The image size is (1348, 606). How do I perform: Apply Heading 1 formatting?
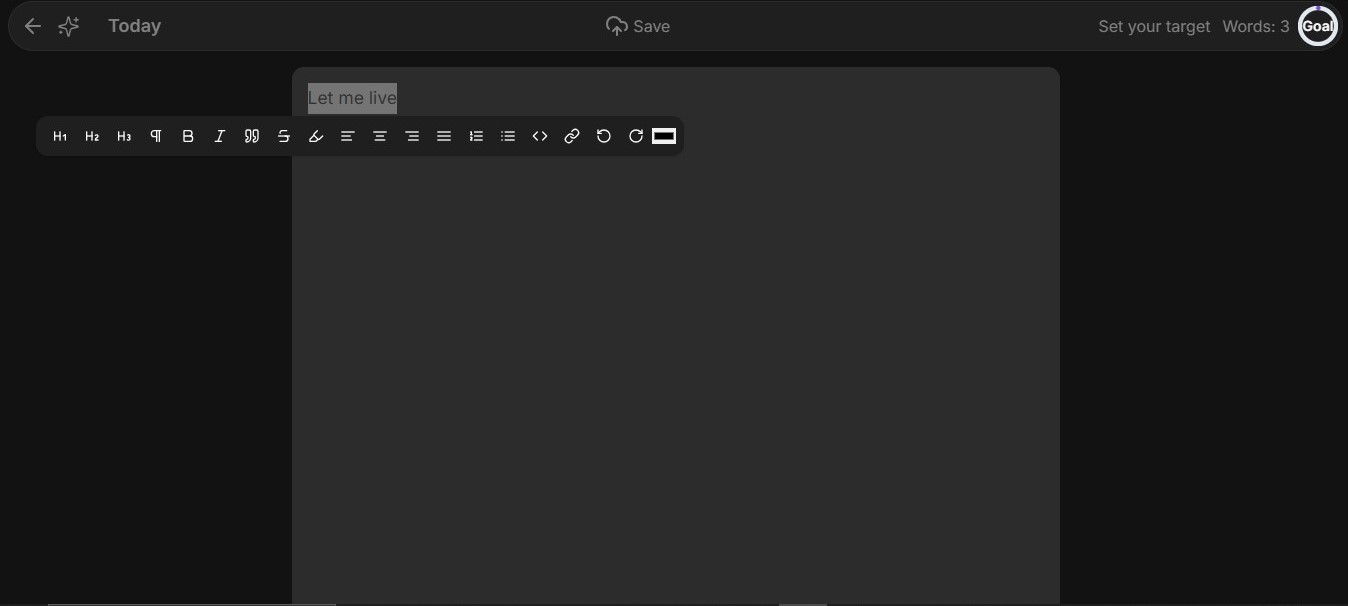(x=60, y=136)
